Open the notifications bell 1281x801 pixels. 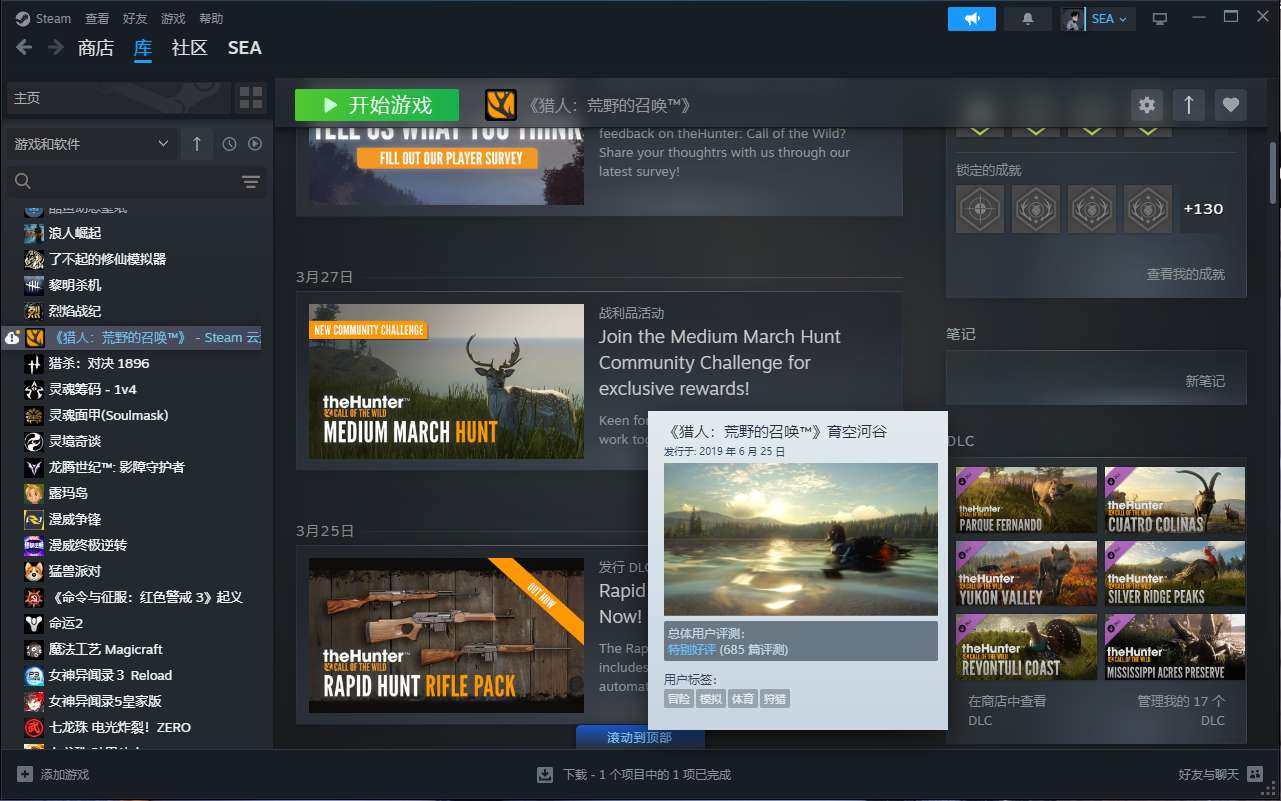pyautogui.click(x=1027, y=19)
